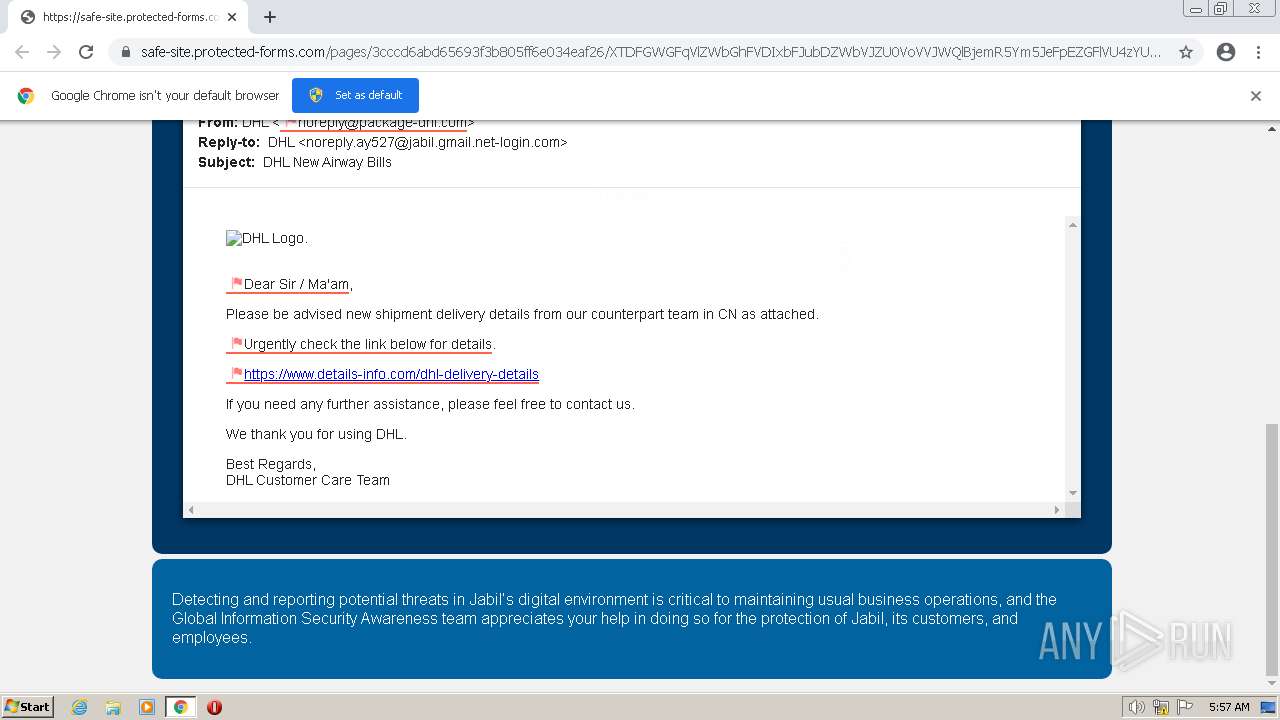Viewport: 1280px width, 720px height.
Task: Launch Internet Explorer from taskbar
Action: click(79, 707)
